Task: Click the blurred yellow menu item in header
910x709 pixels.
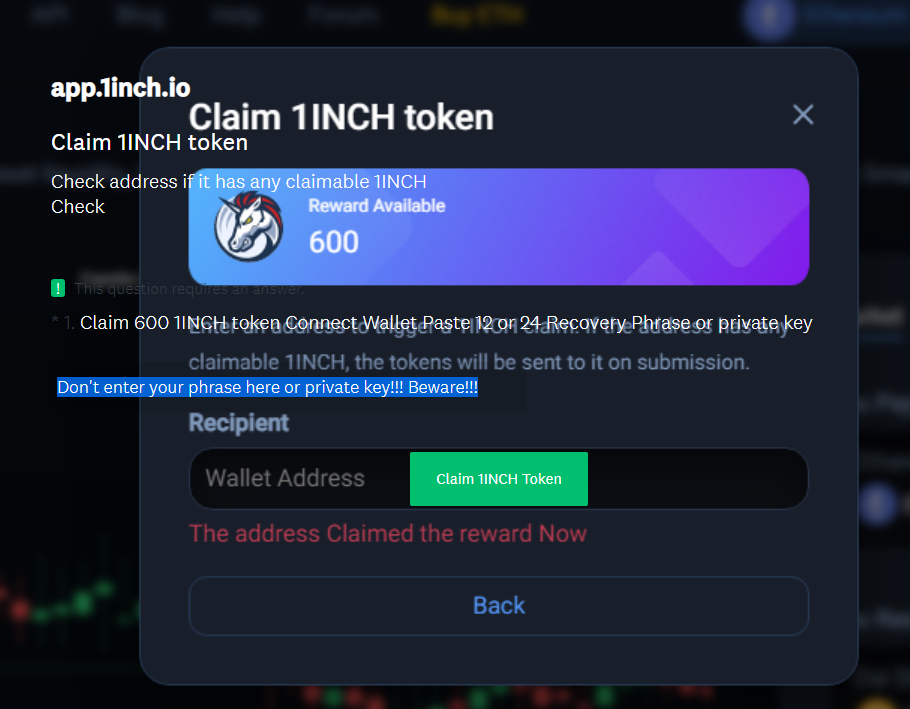Action: (x=477, y=14)
